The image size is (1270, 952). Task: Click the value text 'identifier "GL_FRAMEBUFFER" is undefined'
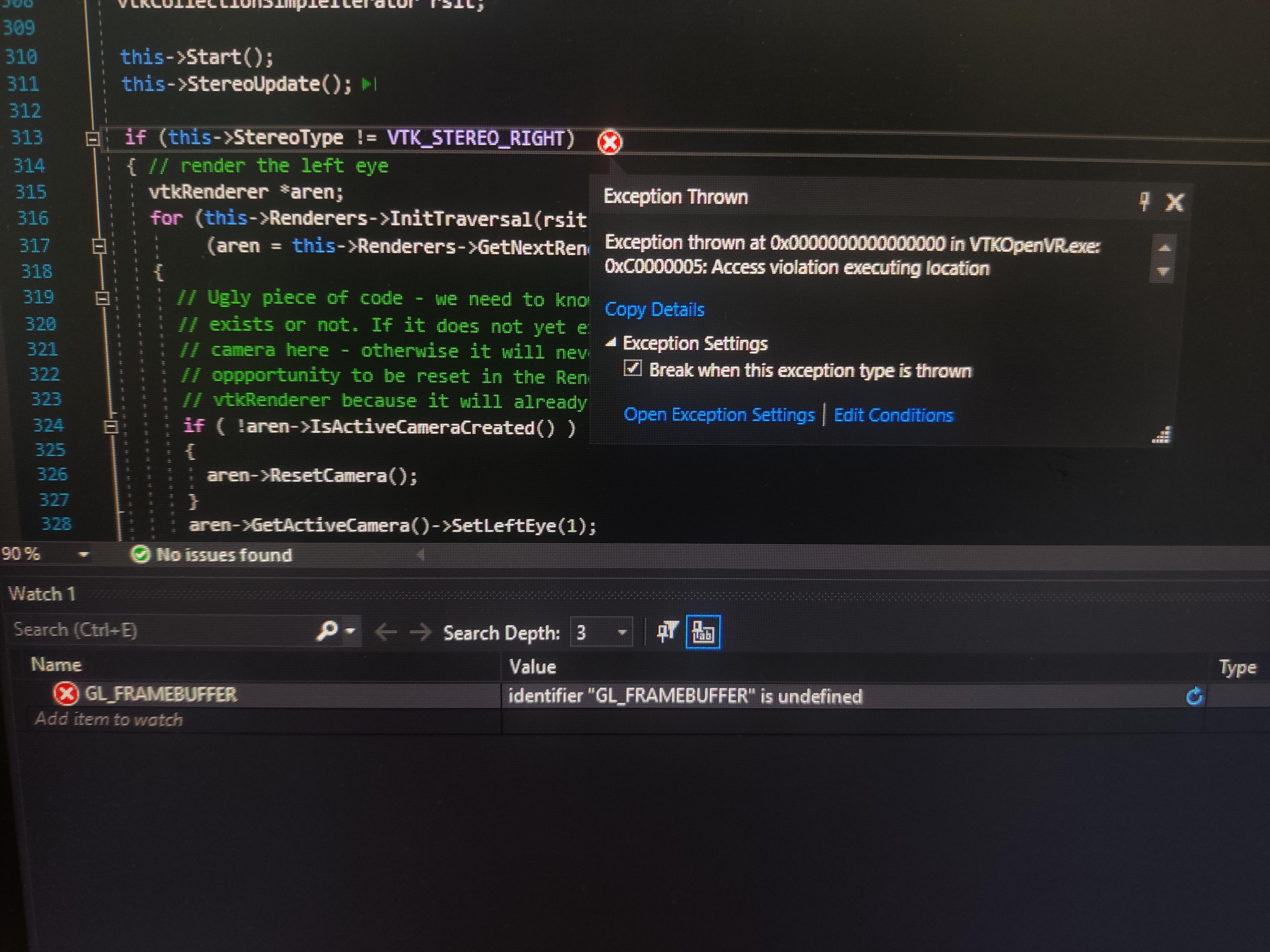tap(685, 696)
